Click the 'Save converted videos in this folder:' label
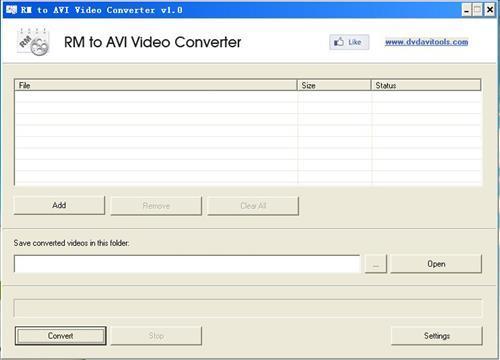 pyautogui.click(x=71, y=243)
